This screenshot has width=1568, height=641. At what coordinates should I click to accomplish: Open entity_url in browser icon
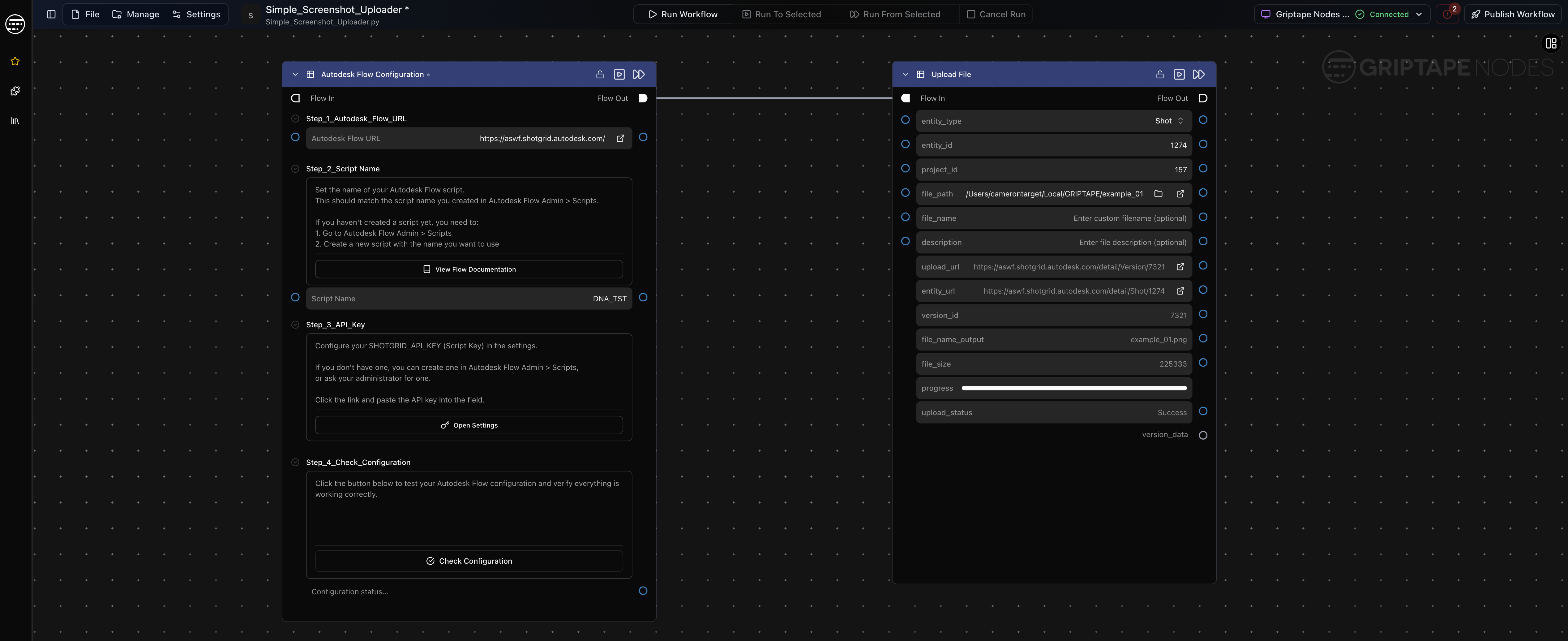coord(1180,292)
